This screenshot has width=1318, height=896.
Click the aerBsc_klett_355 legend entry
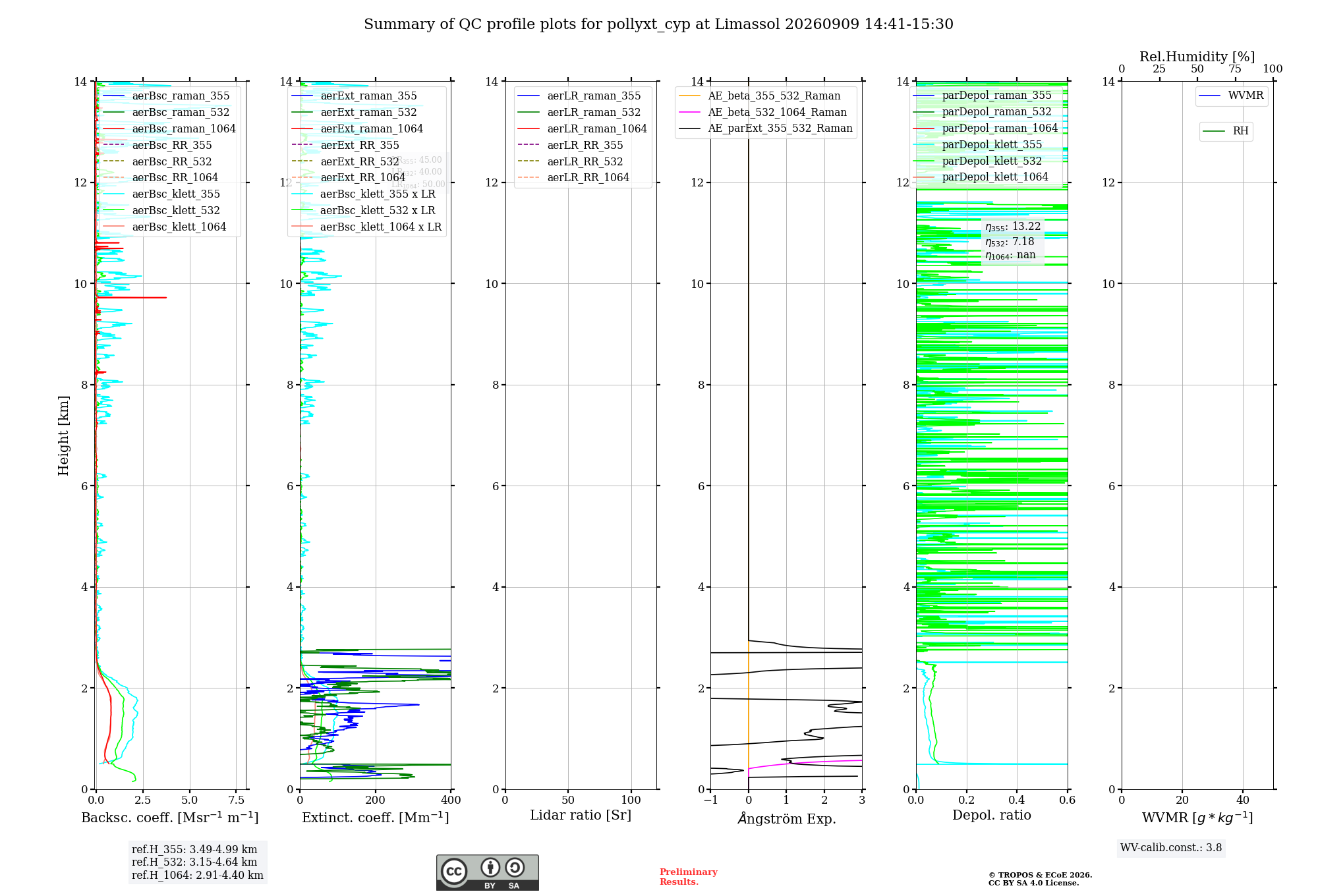[161, 194]
